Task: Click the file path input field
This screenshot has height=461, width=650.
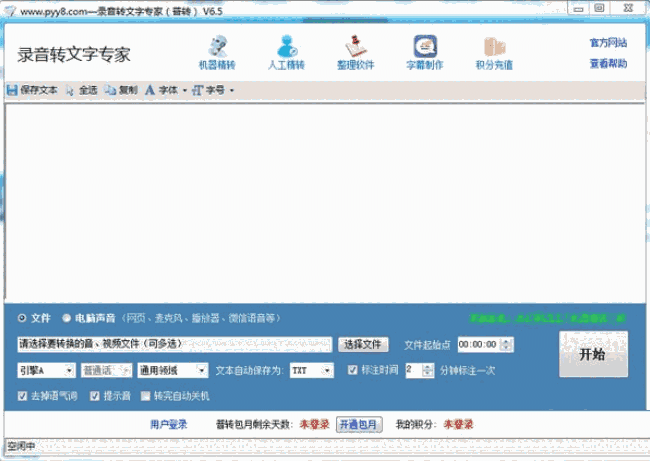Action: pyautogui.click(x=175, y=344)
